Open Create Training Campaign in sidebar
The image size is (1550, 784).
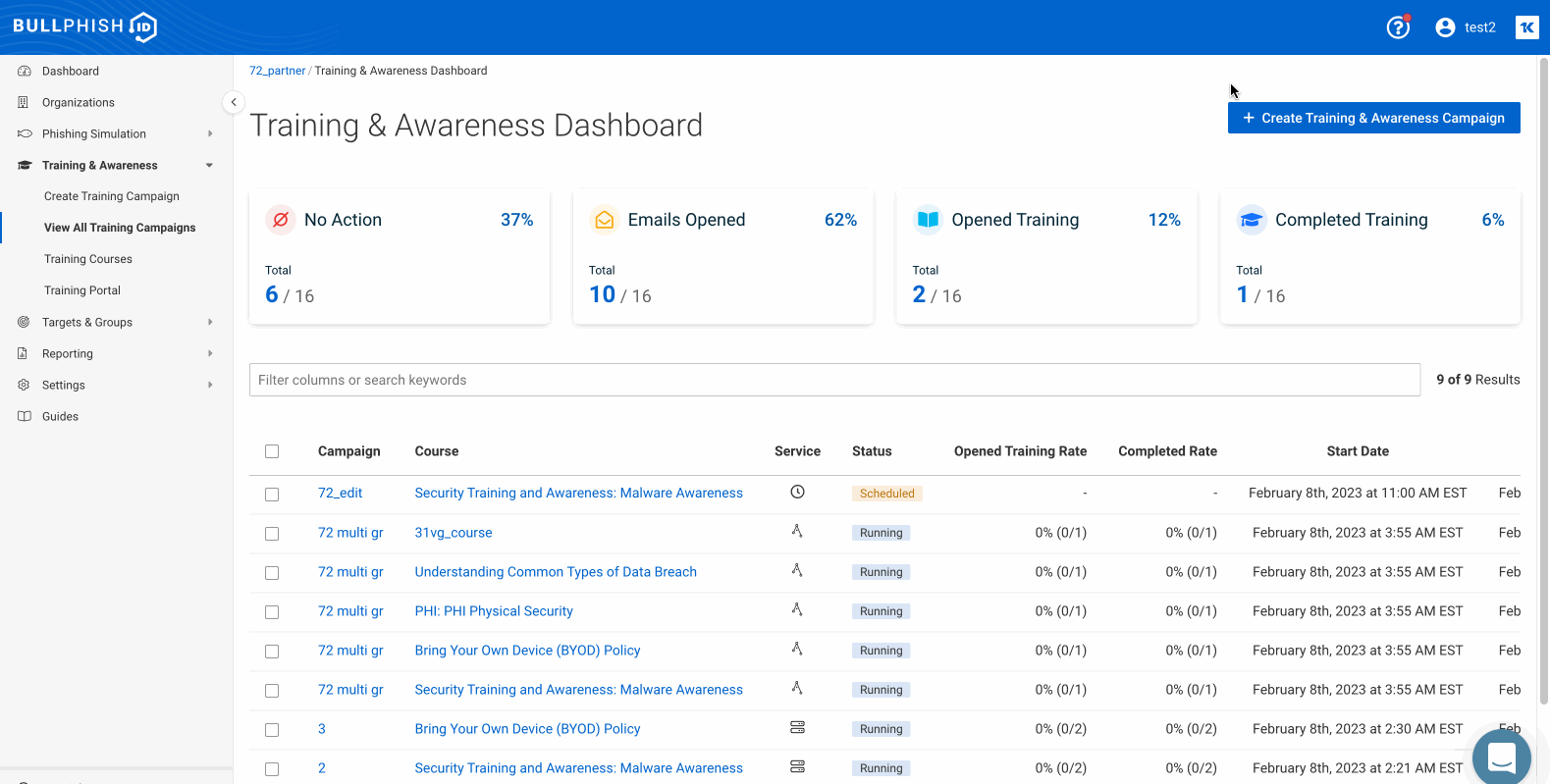click(x=112, y=196)
